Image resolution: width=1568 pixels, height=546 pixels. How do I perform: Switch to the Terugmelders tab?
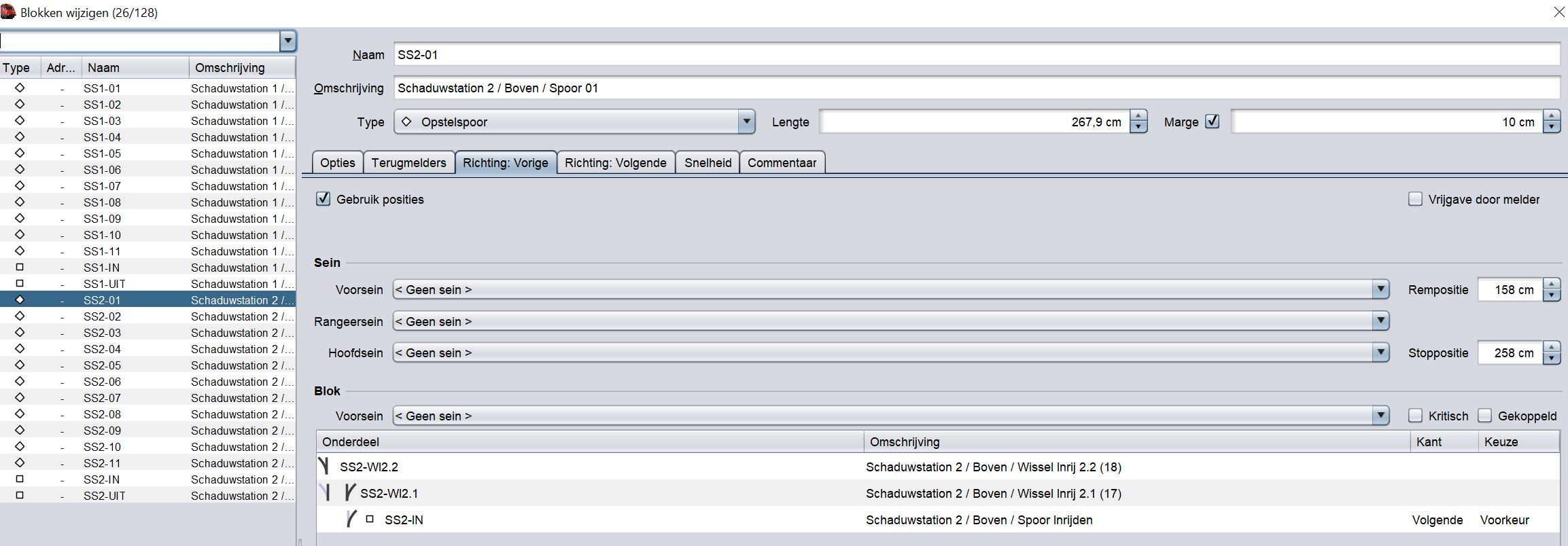click(408, 162)
